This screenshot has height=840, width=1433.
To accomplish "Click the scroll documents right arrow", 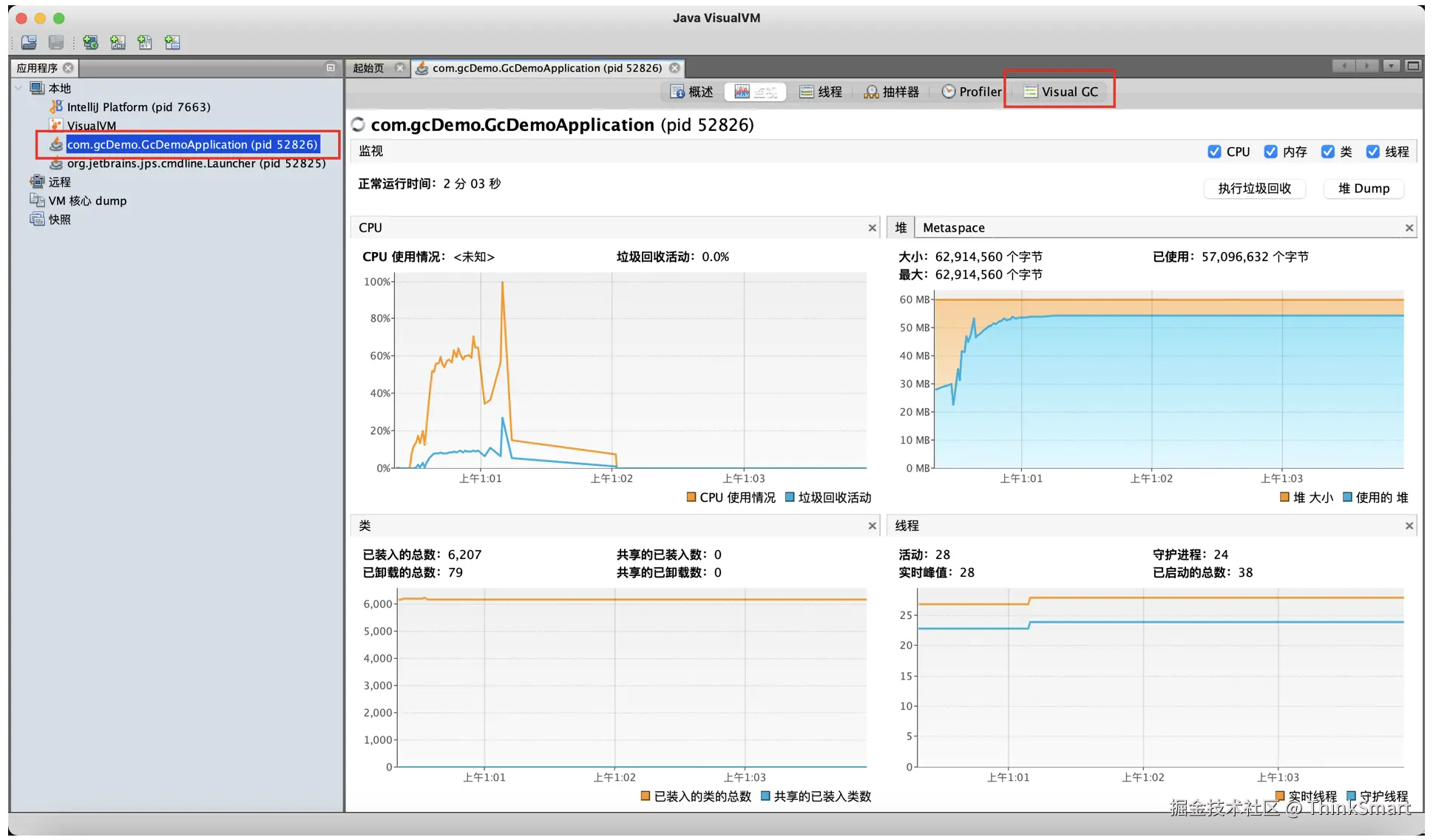I will [x=1367, y=67].
